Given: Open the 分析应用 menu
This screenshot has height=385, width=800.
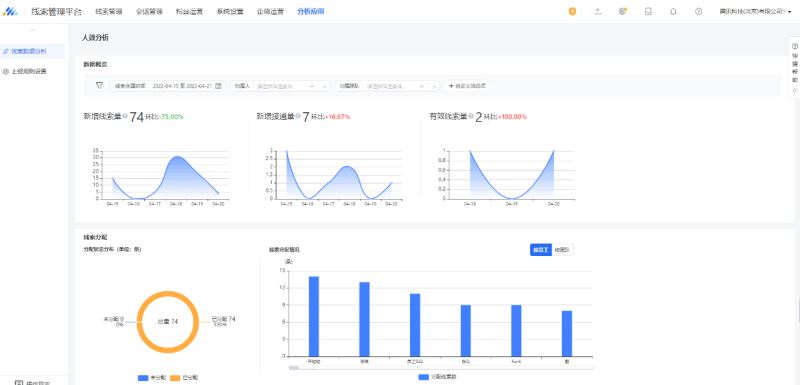Looking at the screenshot, I should coord(310,12).
